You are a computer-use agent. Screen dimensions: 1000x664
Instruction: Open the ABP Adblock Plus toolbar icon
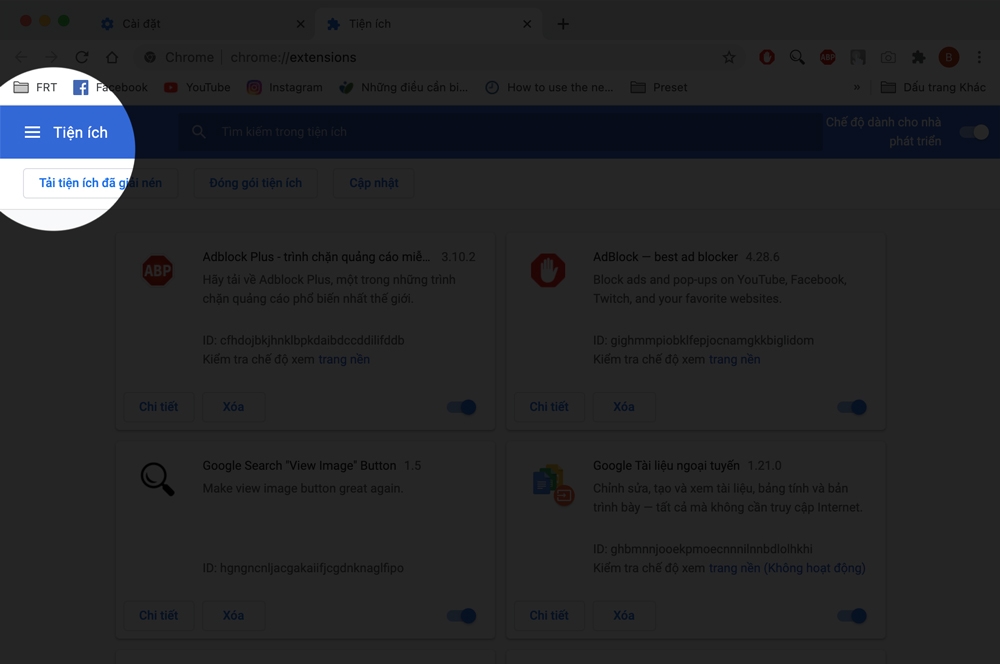pyautogui.click(x=827, y=57)
